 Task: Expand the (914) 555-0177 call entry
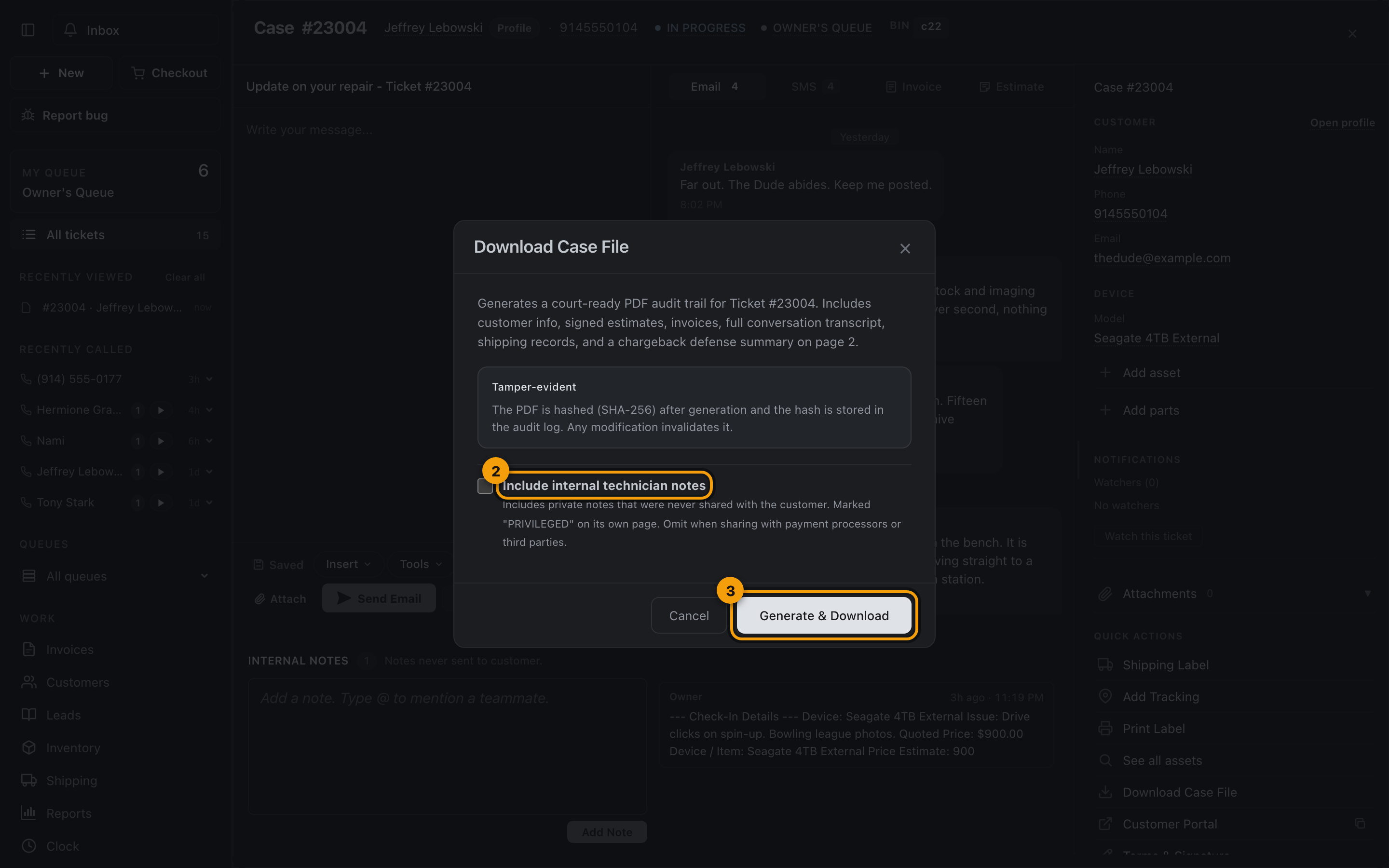click(209, 379)
